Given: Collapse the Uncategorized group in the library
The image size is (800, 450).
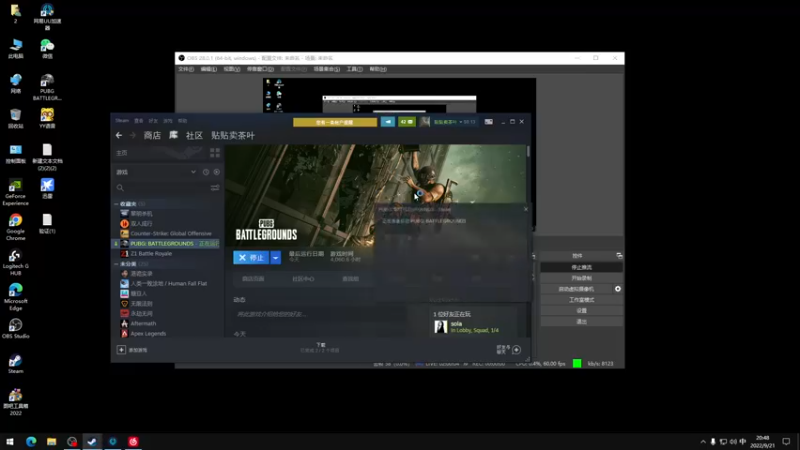Looking at the screenshot, I should [x=116, y=264].
